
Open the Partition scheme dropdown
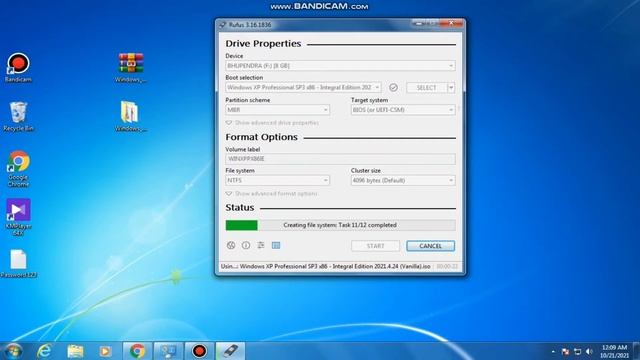coord(278,109)
